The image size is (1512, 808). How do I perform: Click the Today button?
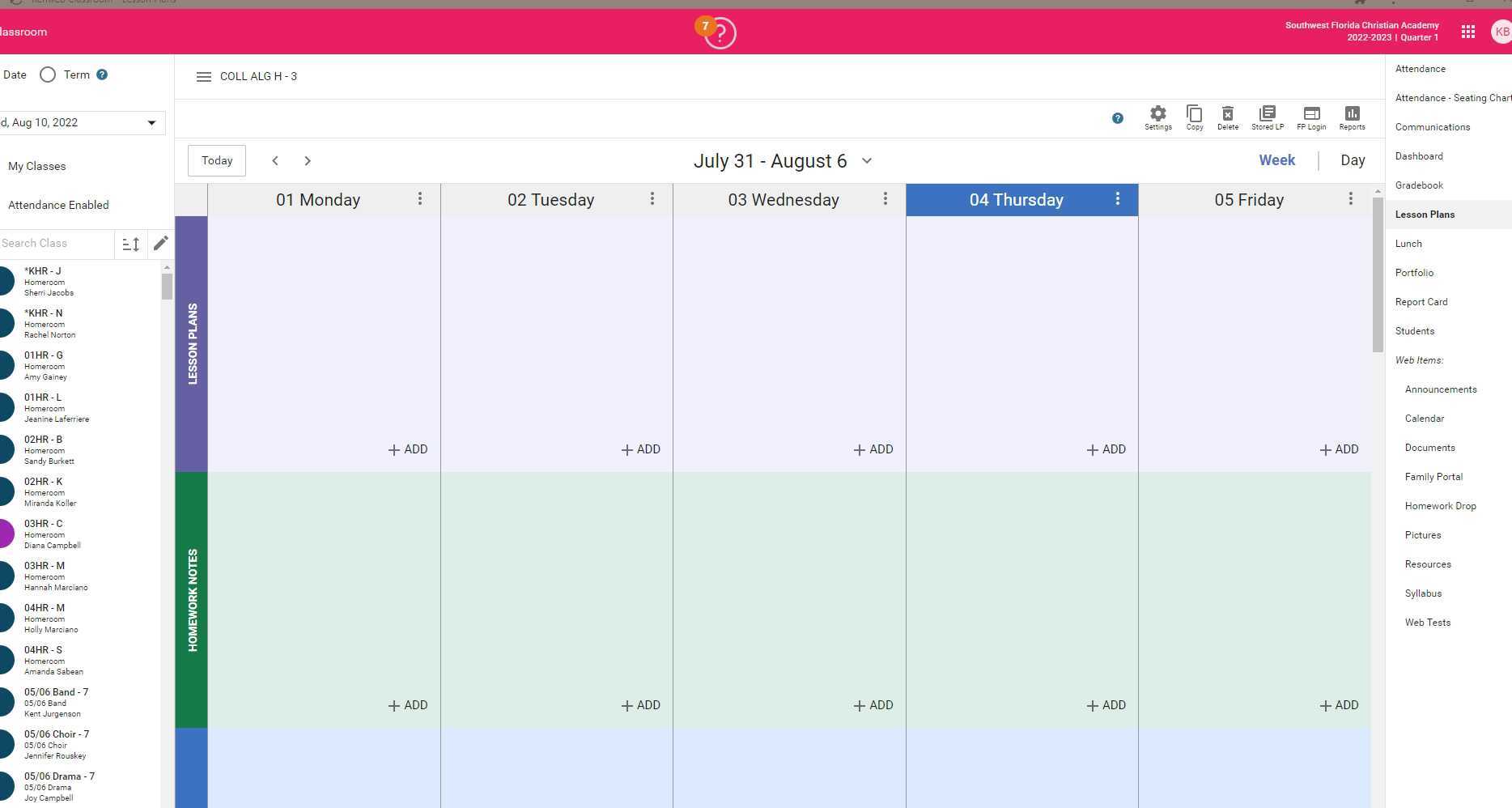tap(217, 160)
